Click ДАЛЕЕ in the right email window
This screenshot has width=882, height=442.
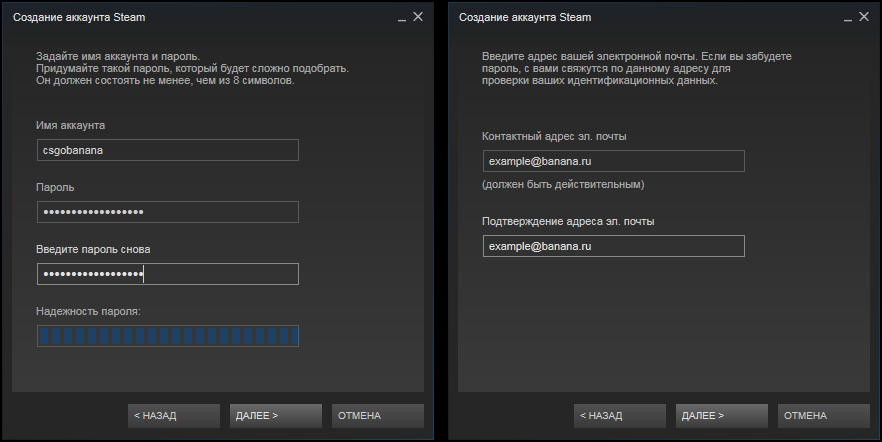pyautogui.click(x=722, y=416)
